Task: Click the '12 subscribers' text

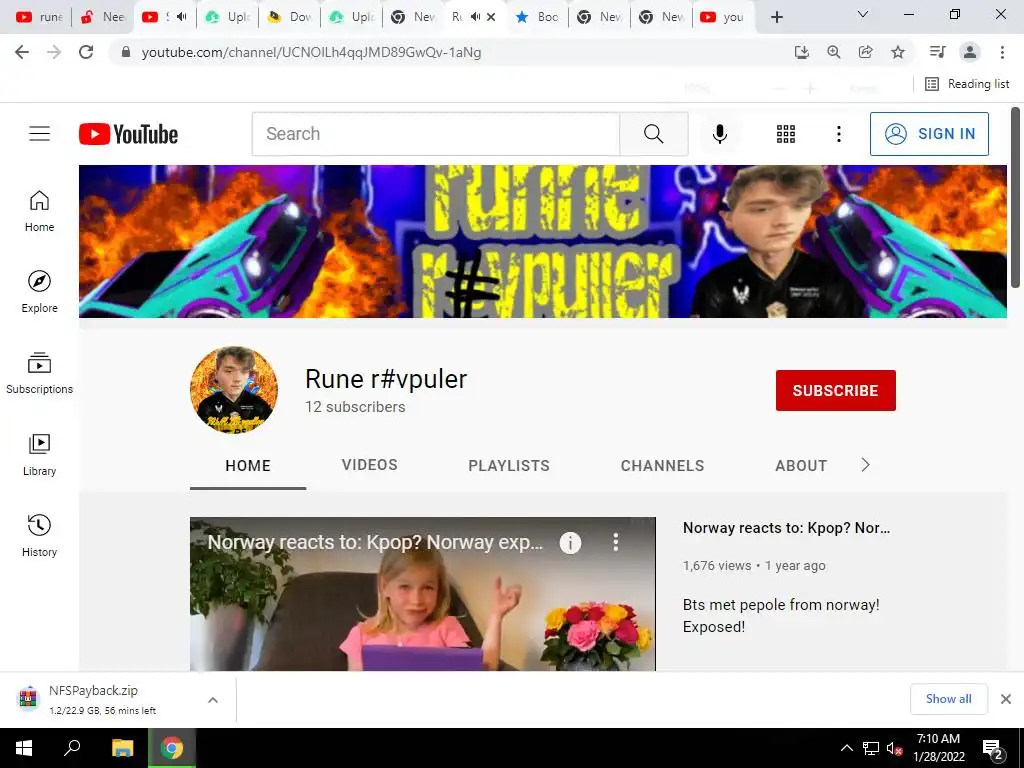Action: (355, 407)
